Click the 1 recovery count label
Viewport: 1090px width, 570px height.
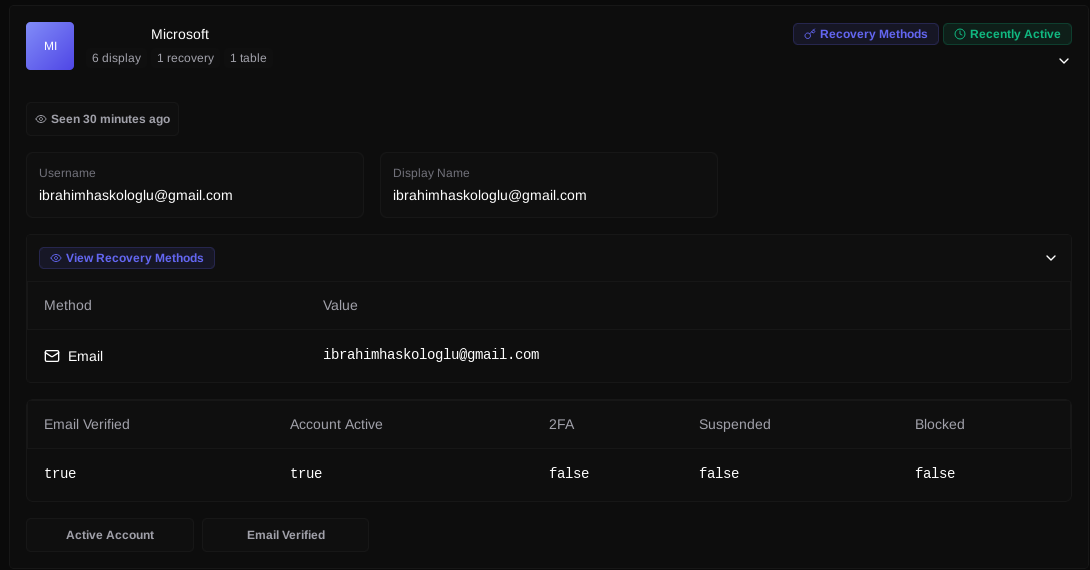pos(185,58)
